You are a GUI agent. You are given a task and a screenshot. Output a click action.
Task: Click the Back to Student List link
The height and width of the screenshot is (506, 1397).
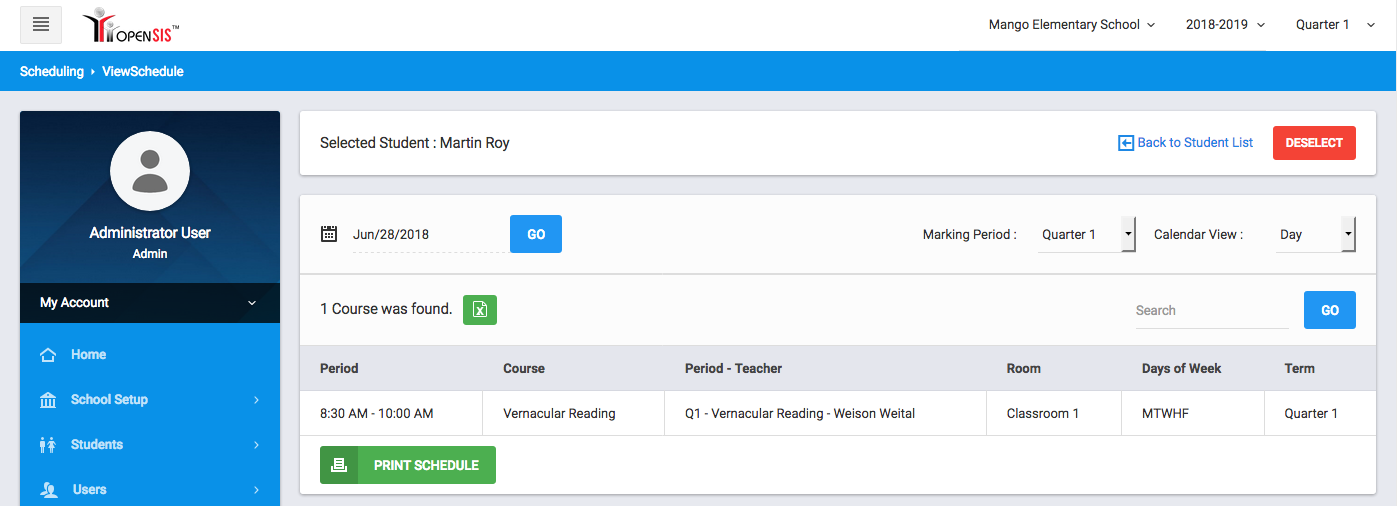click(1186, 143)
